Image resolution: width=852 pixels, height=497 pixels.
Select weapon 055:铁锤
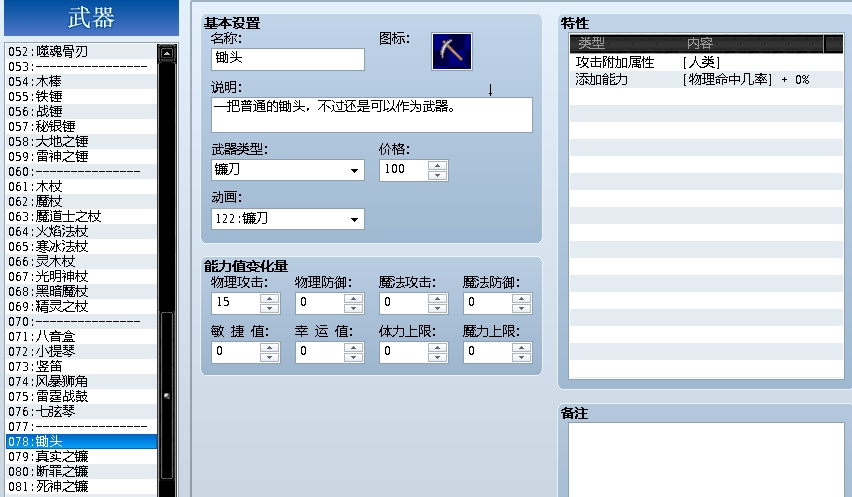click(x=82, y=96)
